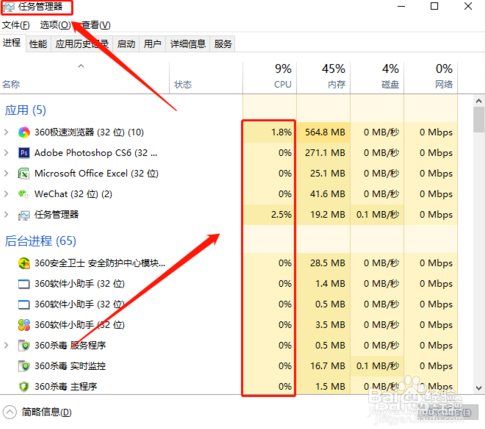Select the 应用 (5) group header

25,110
